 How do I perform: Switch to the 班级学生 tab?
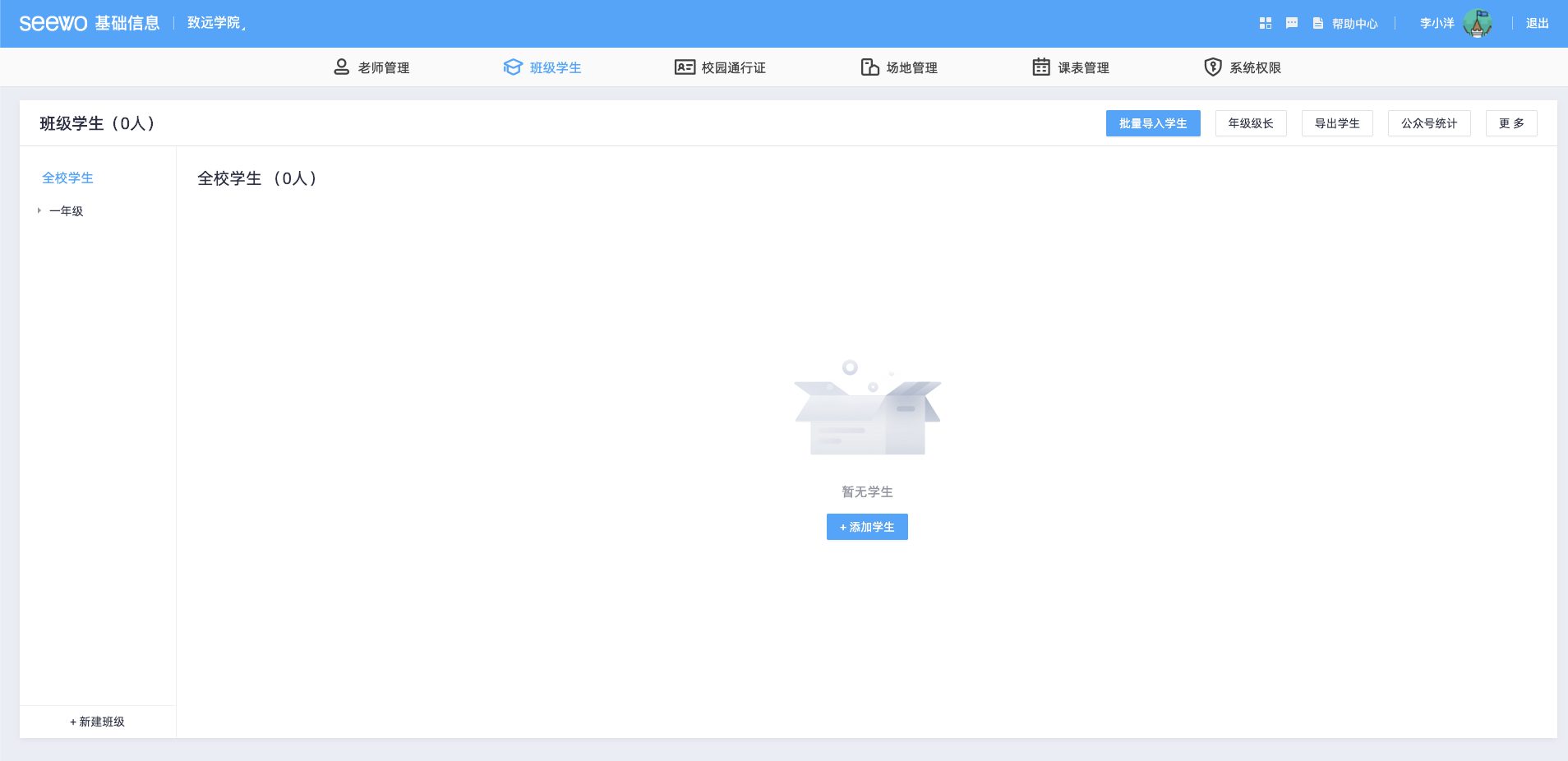click(x=542, y=67)
